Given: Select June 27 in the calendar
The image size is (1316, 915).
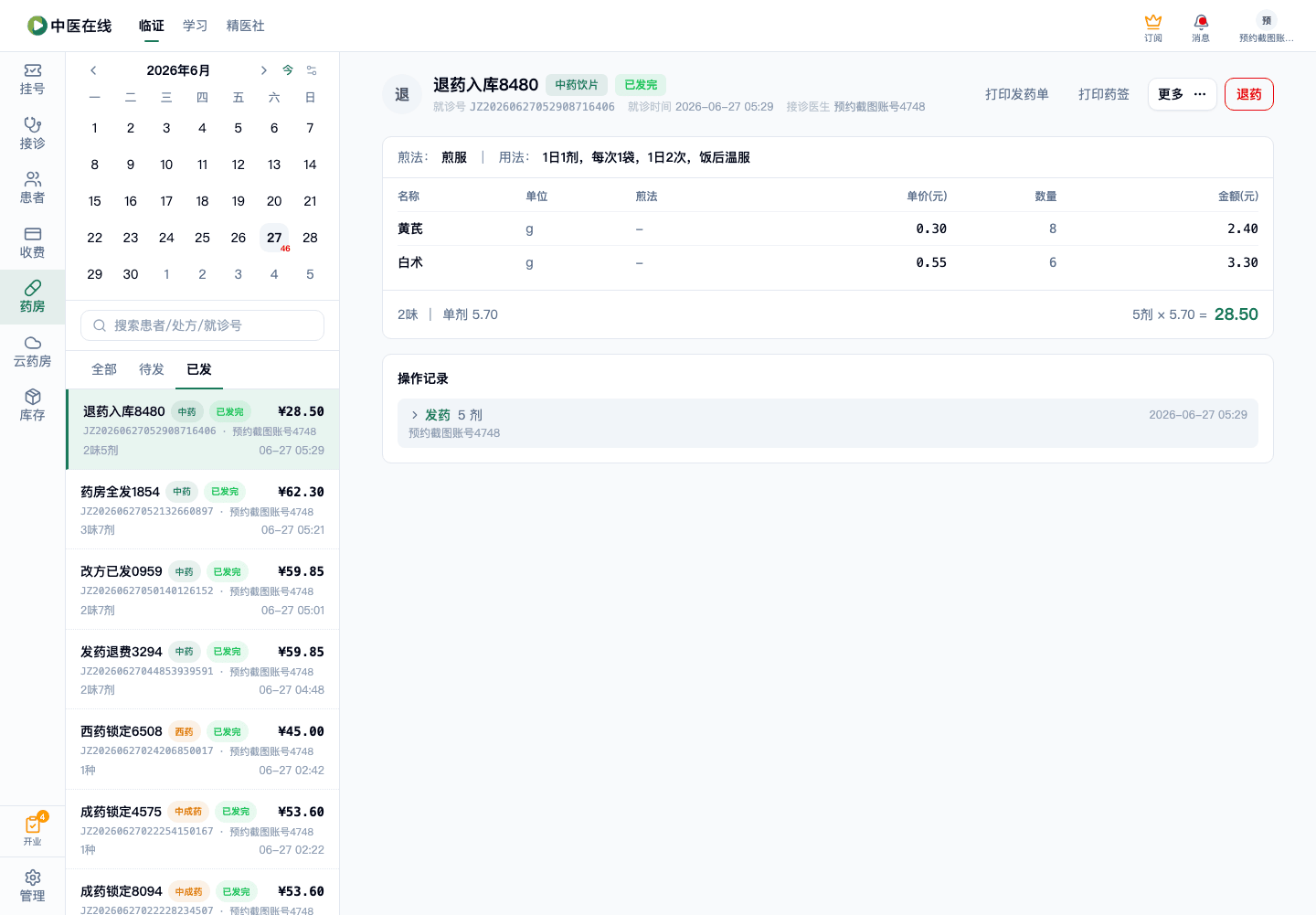Looking at the screenshot, I should pyautogui.click(x=274, y=238).
